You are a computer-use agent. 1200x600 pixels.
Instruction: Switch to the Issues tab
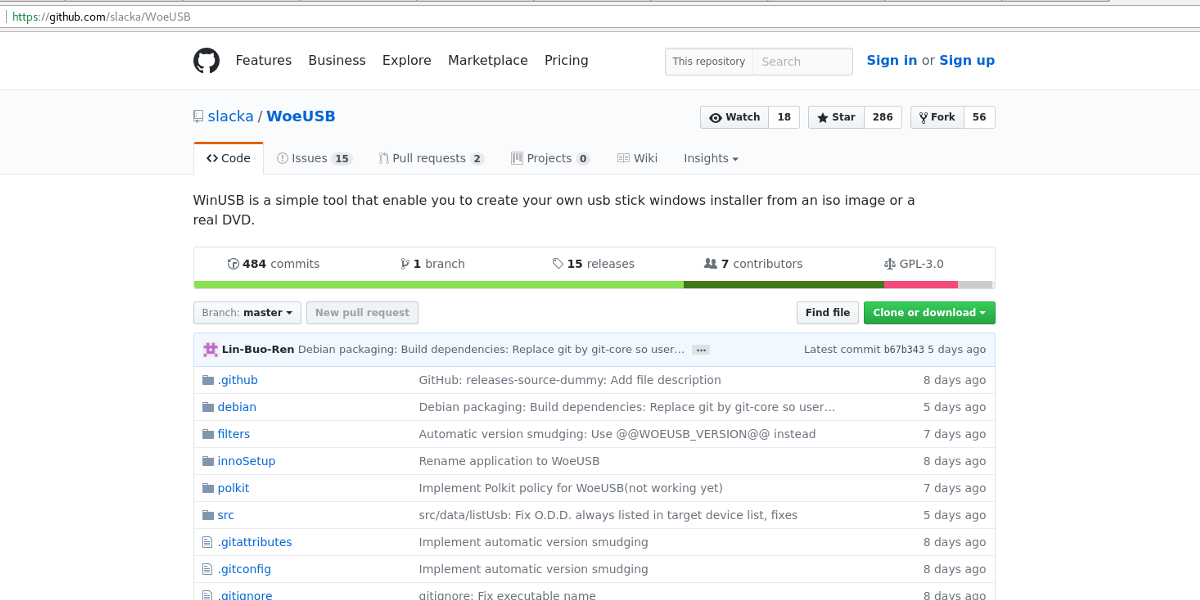pos(314,158)
